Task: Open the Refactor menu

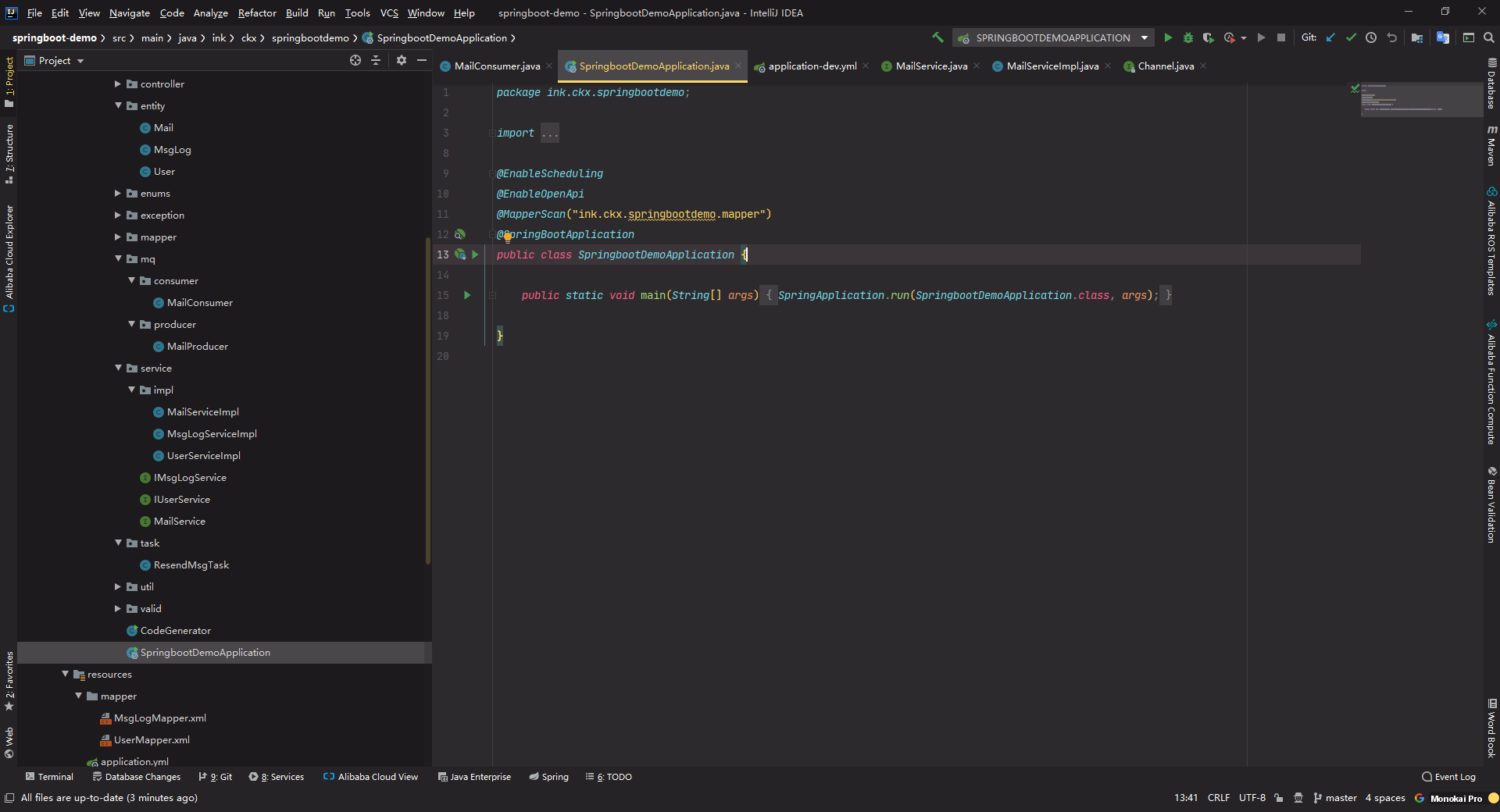Action: (257, 12)
